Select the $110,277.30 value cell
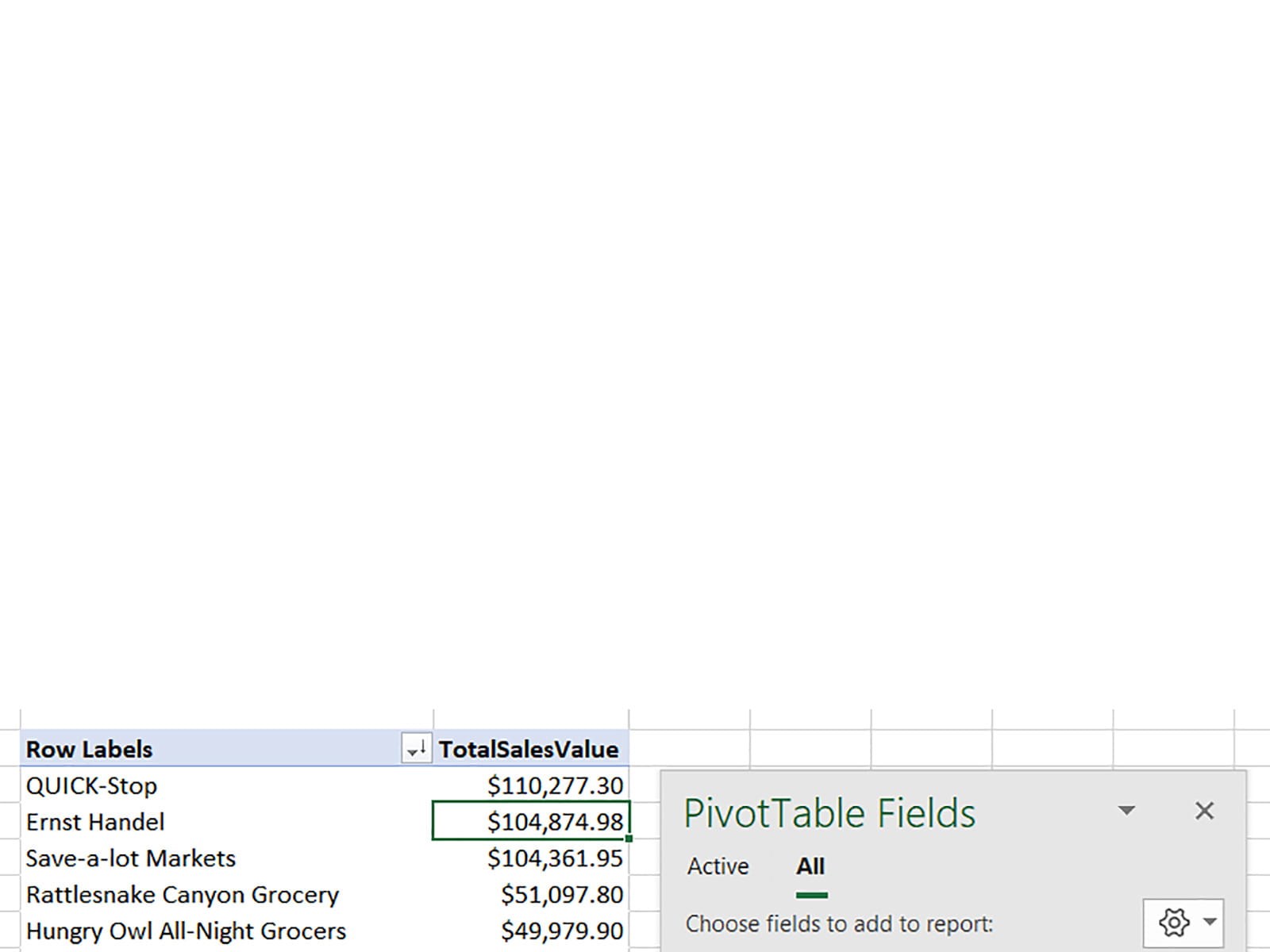This screenshot has height=952, width=1270. (555, 785)
